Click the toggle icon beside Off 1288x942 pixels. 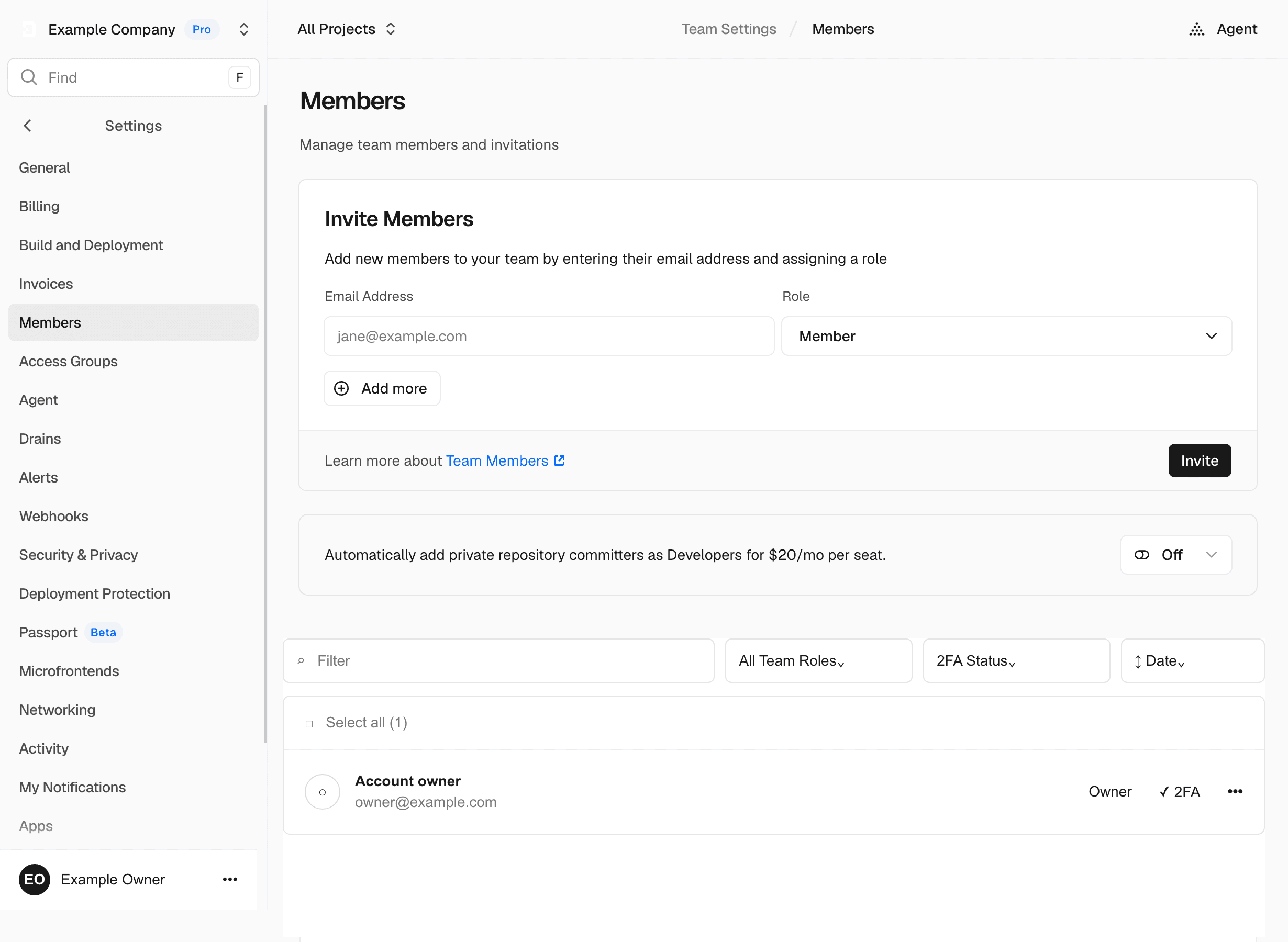1141,555
